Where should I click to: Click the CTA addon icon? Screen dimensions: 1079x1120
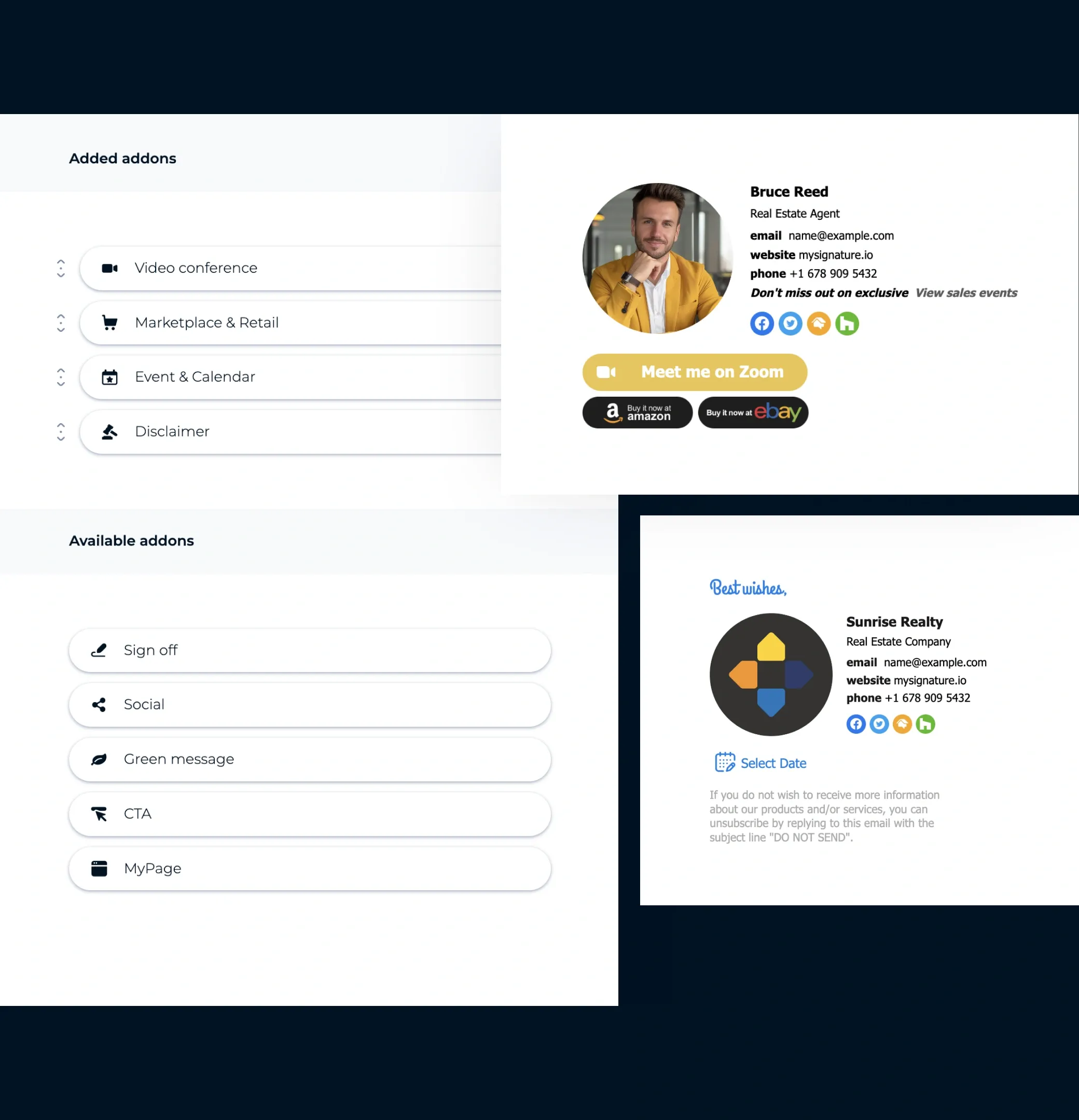click(99, 813)
